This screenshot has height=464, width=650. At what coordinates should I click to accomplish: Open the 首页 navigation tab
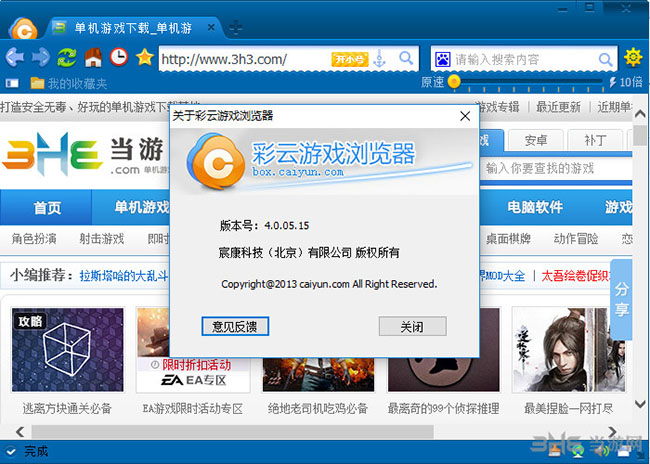tap(46, 207)
